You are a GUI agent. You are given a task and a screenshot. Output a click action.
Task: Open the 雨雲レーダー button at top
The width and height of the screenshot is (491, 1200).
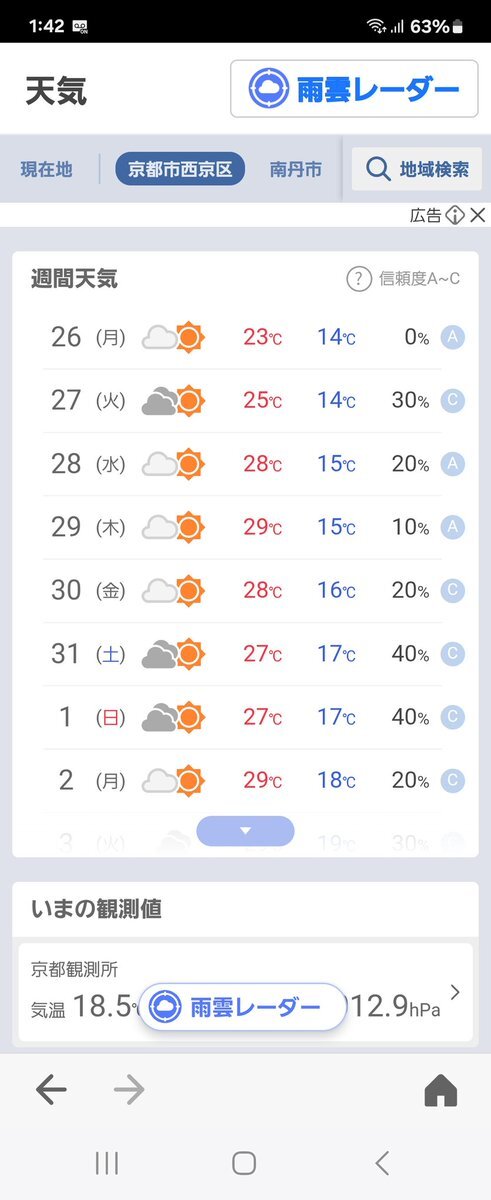click(353, 89)
